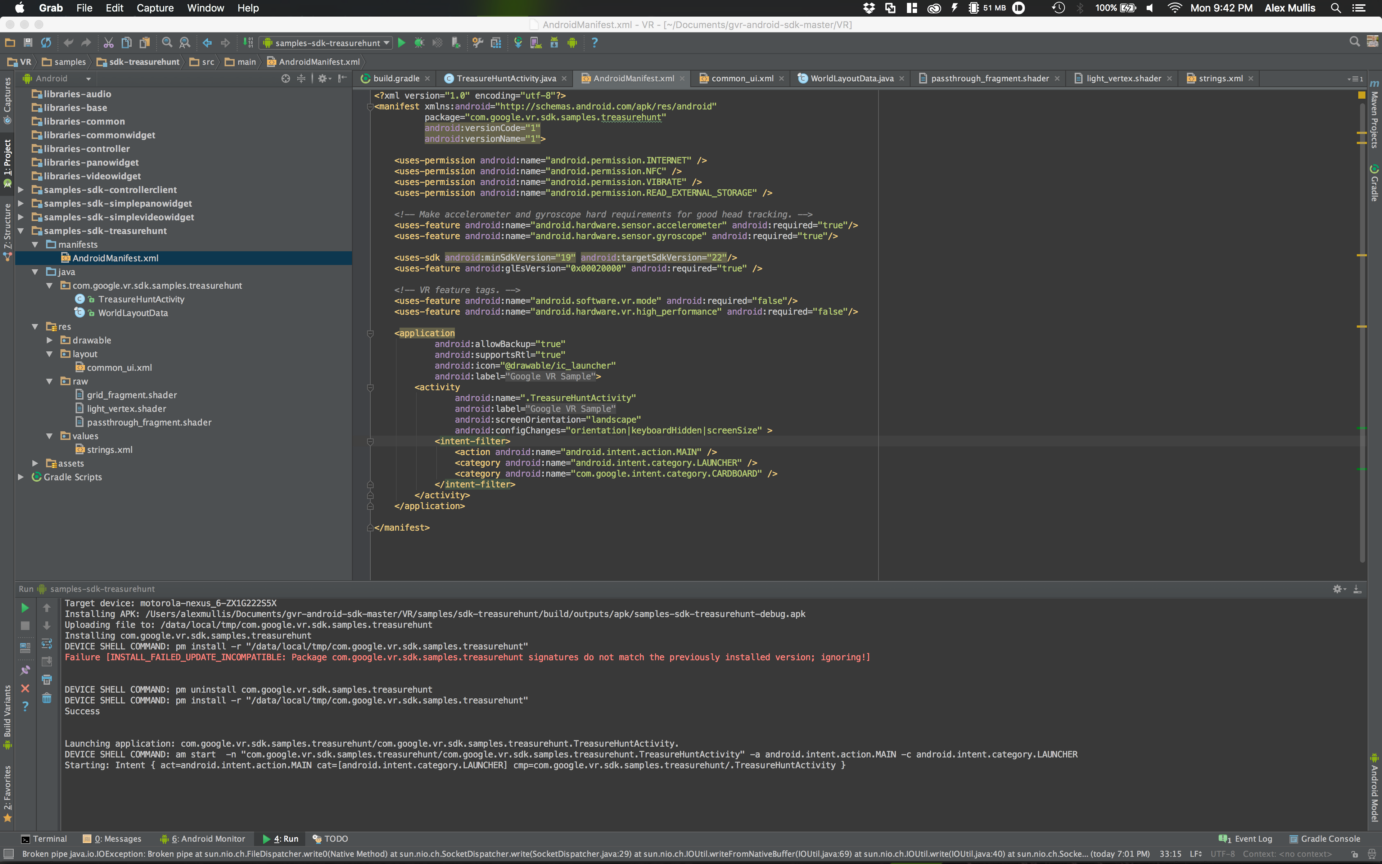Toggle soft-wraps in Run console
The width and height of the screenshot is (1382, 864).
(46, 644)
